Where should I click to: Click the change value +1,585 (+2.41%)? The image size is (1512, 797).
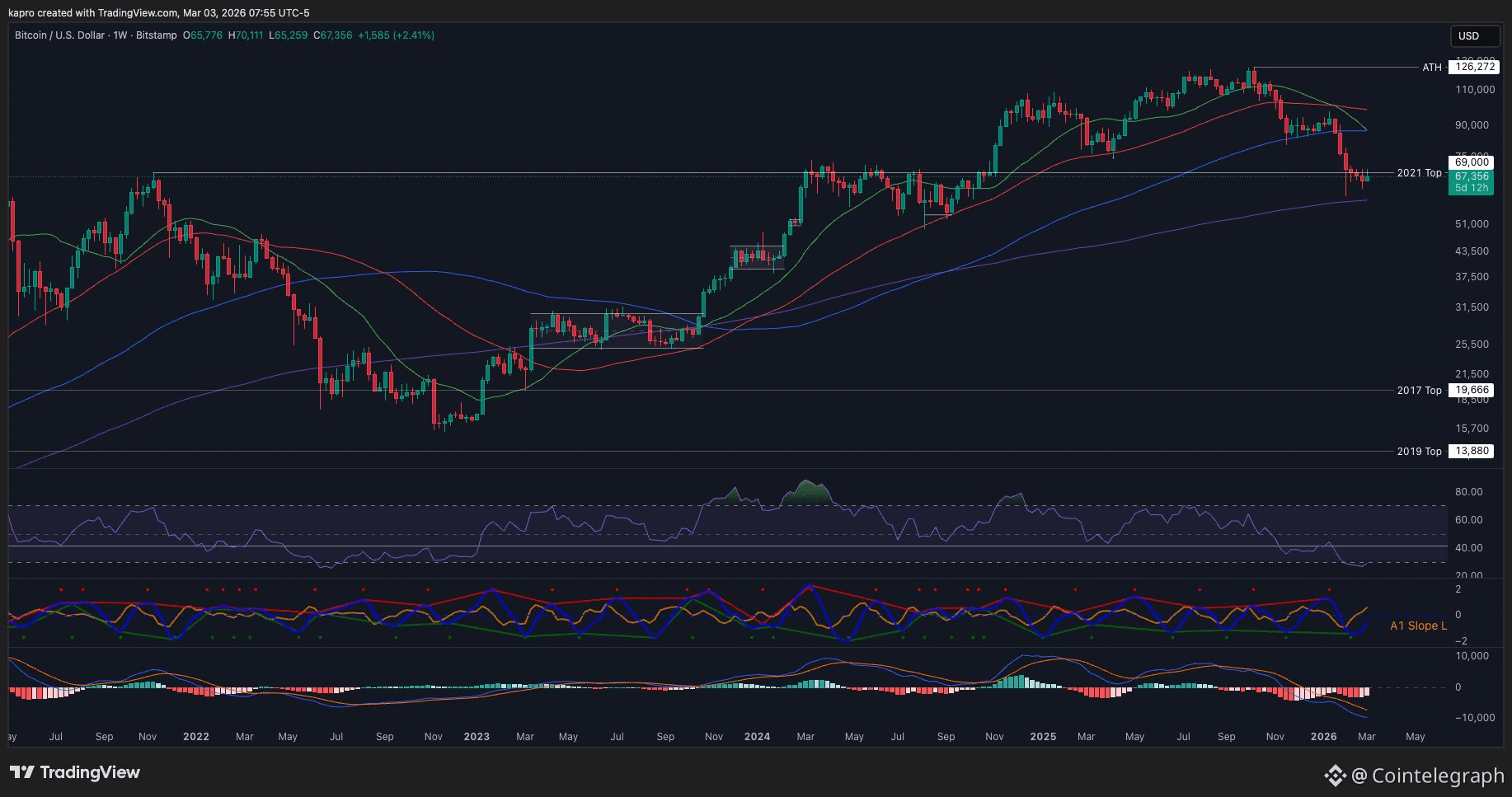396,35
